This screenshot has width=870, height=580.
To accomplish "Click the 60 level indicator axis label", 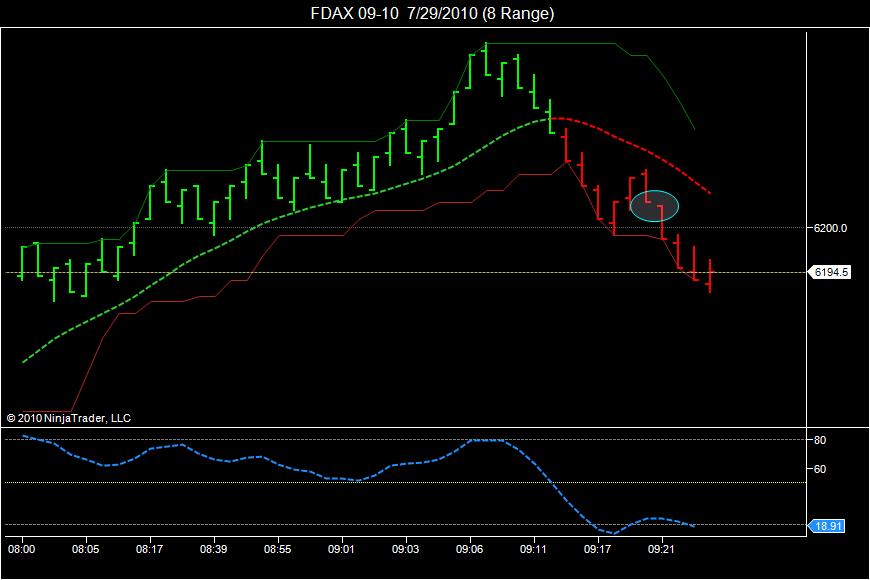I will click(820, 469).
